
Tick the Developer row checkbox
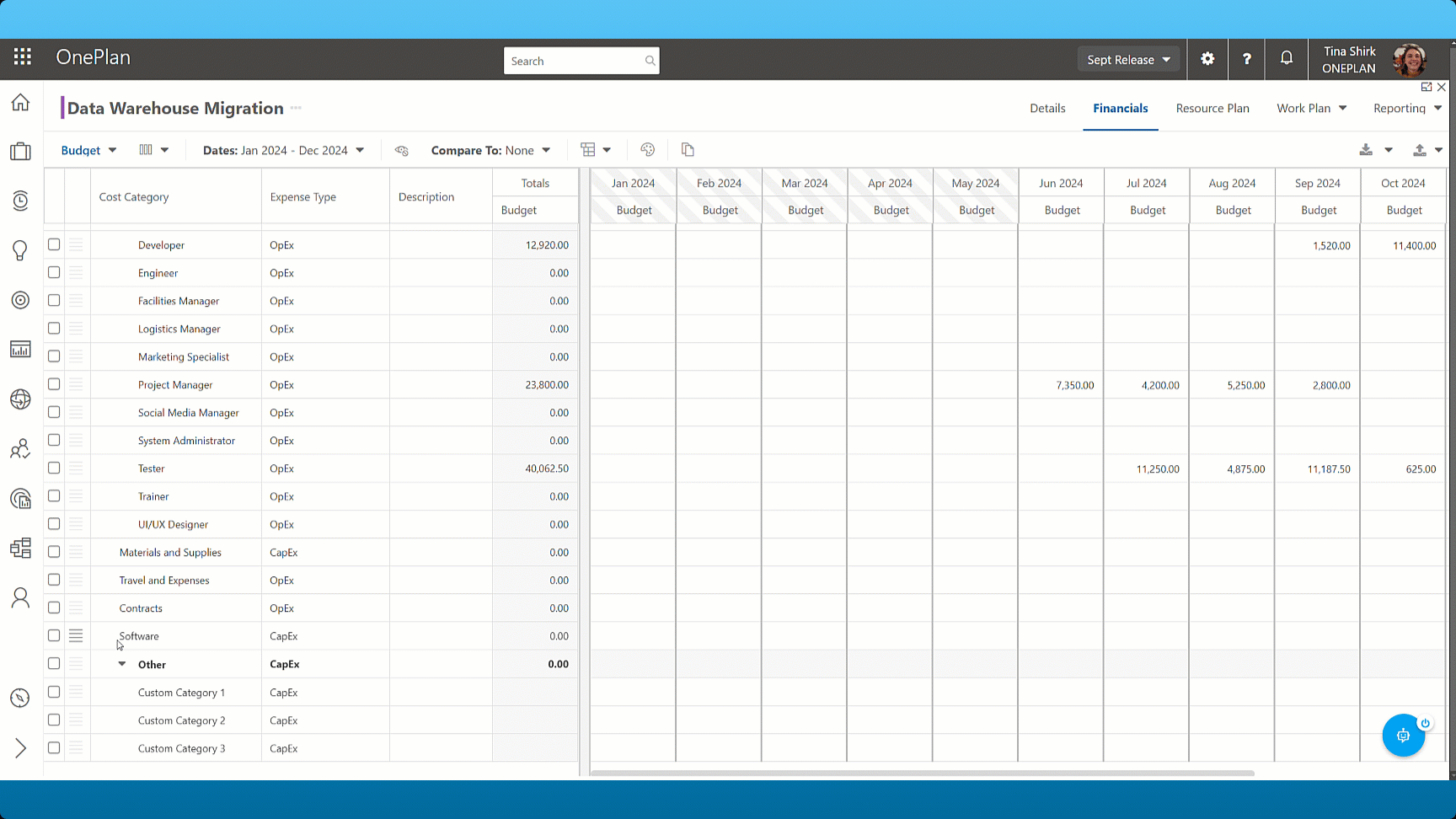pos(54,244)
